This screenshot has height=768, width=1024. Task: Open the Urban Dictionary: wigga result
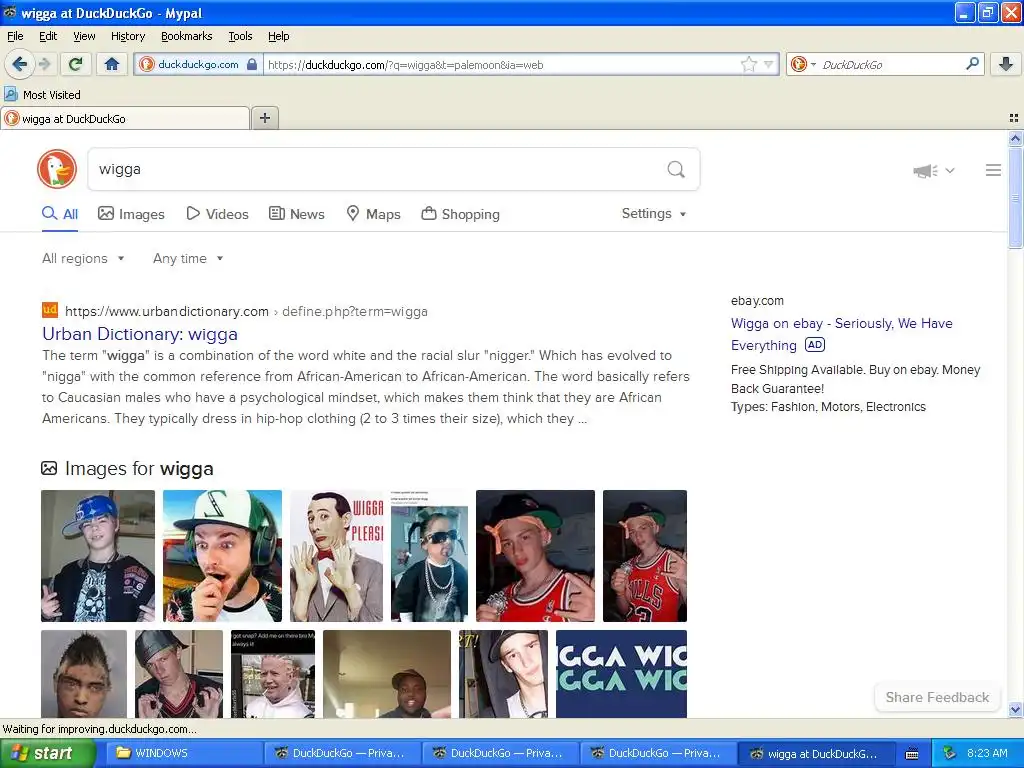140,334
